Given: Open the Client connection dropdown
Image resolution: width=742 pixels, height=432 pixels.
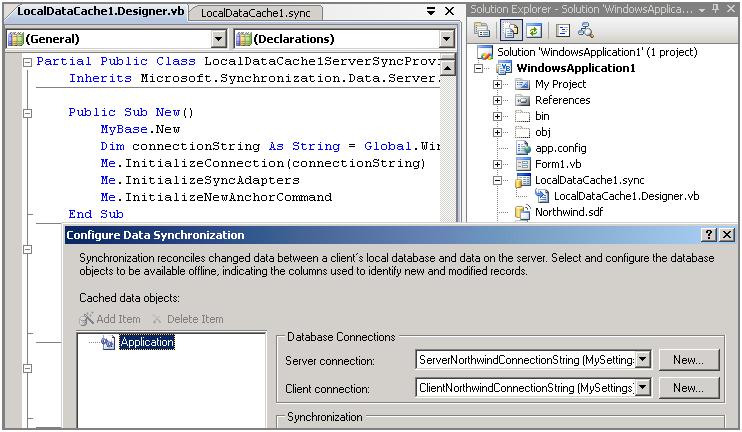Looking at the screenshot, I should pos(643,388).
